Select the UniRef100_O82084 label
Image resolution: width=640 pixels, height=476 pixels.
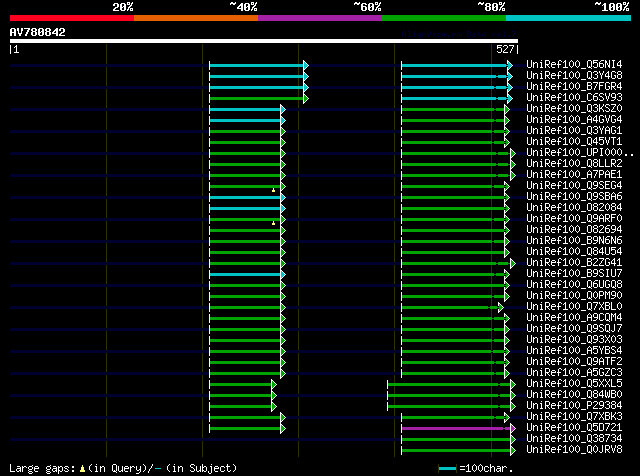point(574,208)
